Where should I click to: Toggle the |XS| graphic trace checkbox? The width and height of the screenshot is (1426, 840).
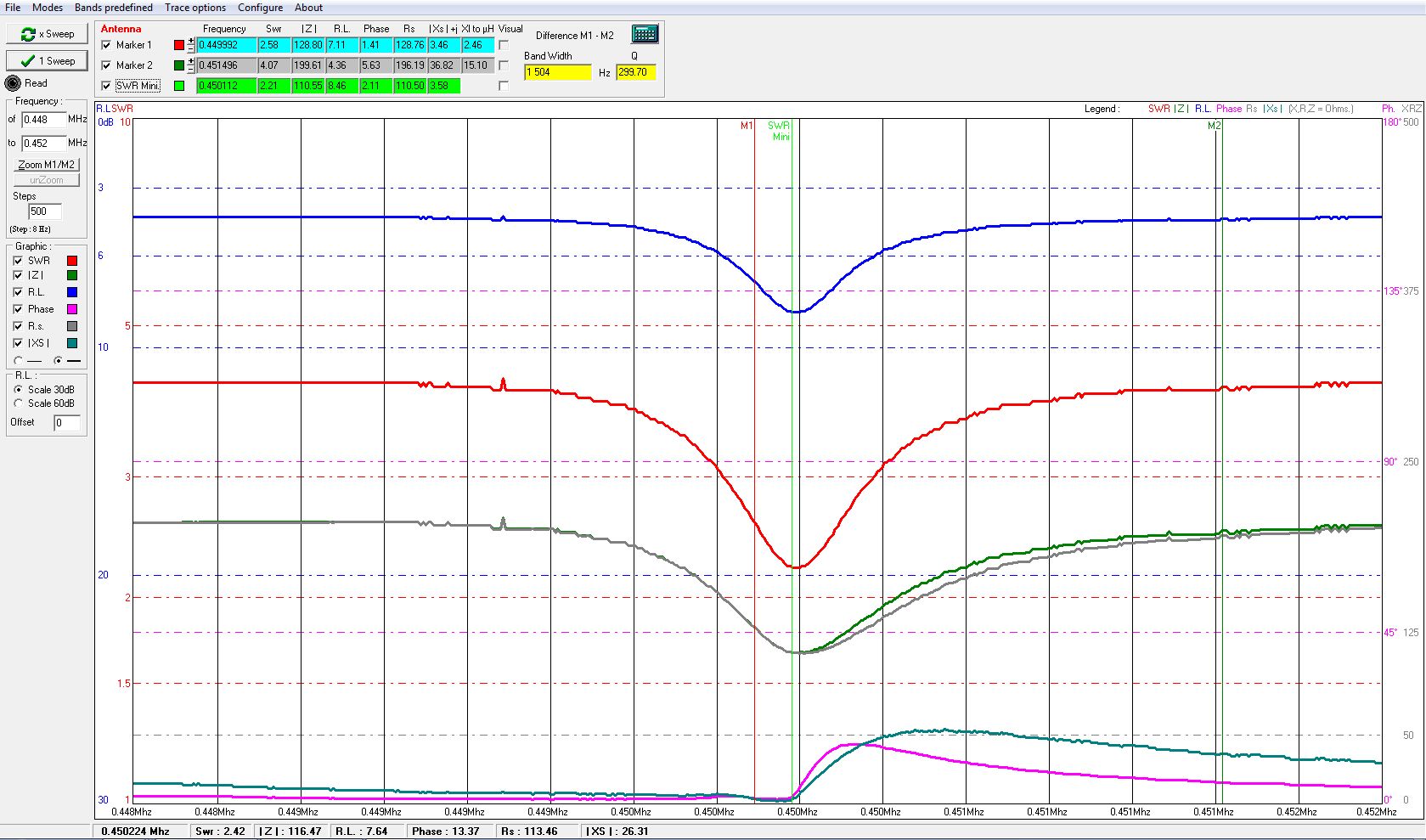point(18,343)
